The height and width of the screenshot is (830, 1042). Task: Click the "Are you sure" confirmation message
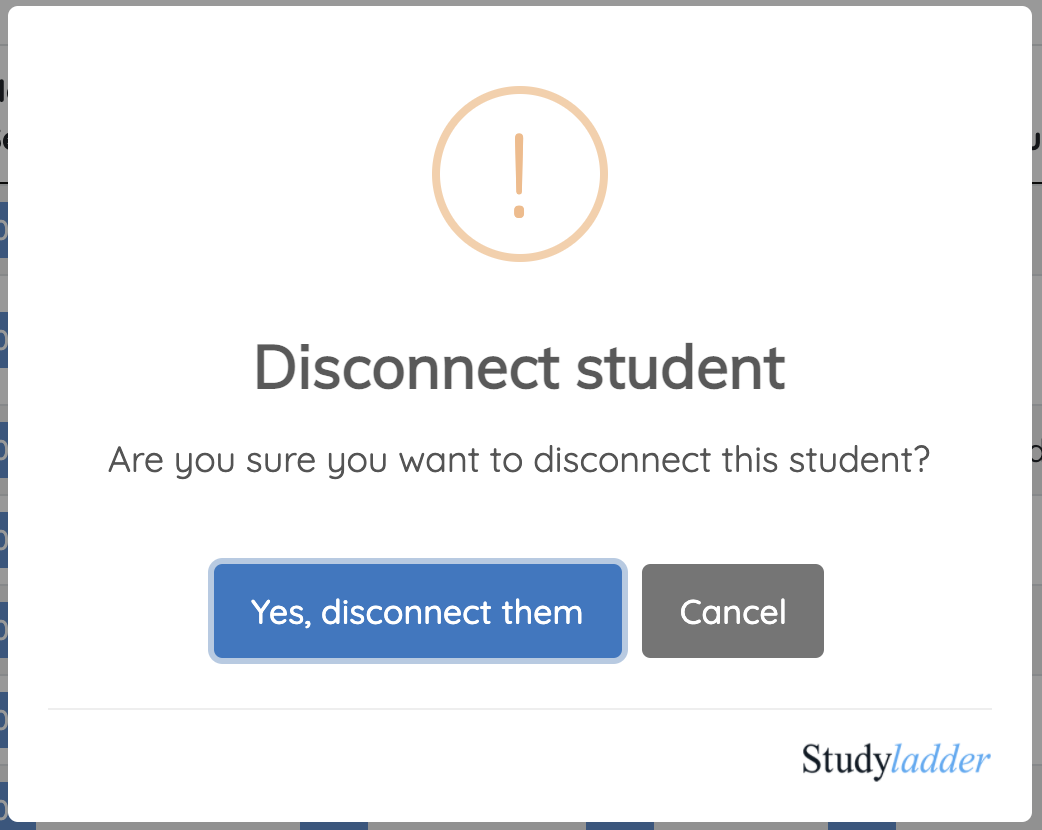tap(519, 460)
